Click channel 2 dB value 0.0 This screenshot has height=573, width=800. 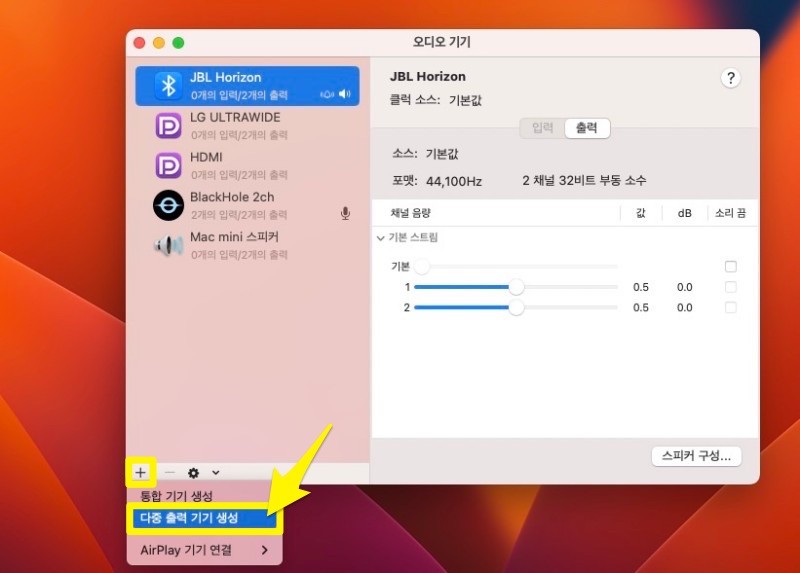pyautogui.click(x=685, y=308)
